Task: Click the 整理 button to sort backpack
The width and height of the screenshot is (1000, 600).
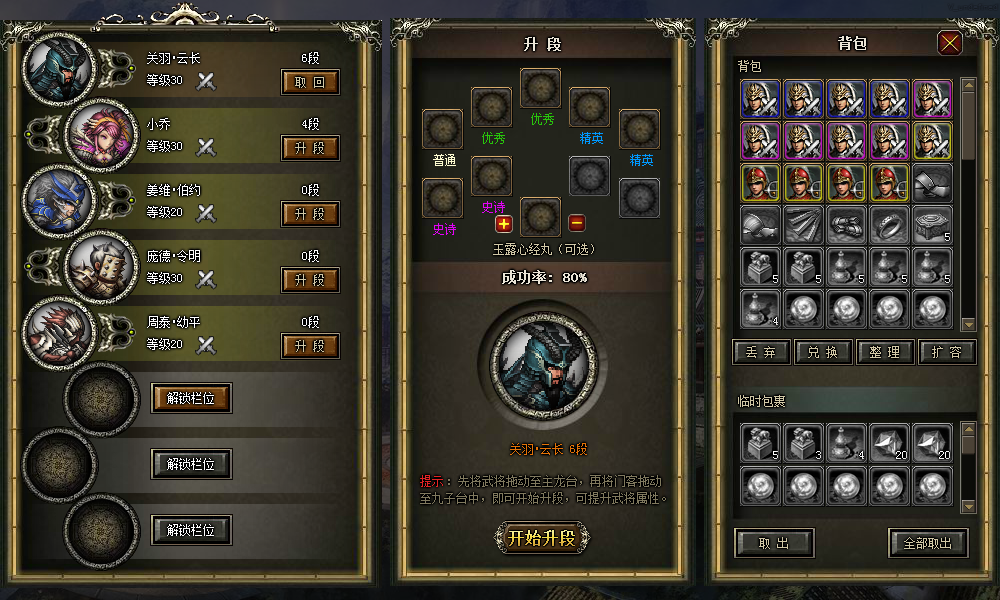Action: (x=885, y=352)
